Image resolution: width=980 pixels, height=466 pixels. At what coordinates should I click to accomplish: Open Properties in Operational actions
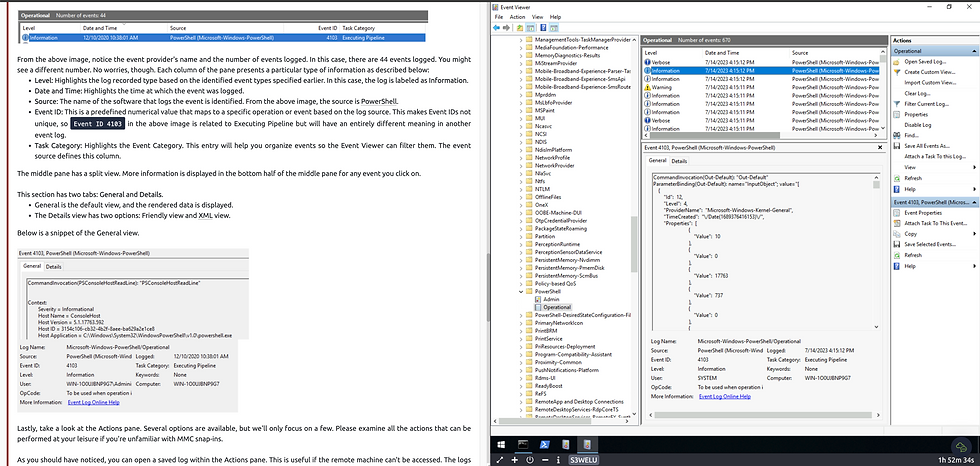[x=916, y=114]
